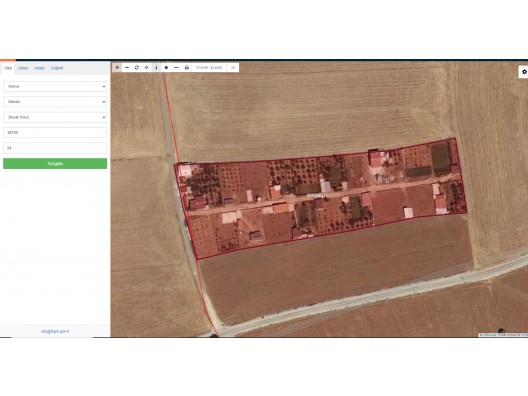This screenshot has width=528, height=396.
Task: Open map settings gear icon
Action: [x=524, y=72]
